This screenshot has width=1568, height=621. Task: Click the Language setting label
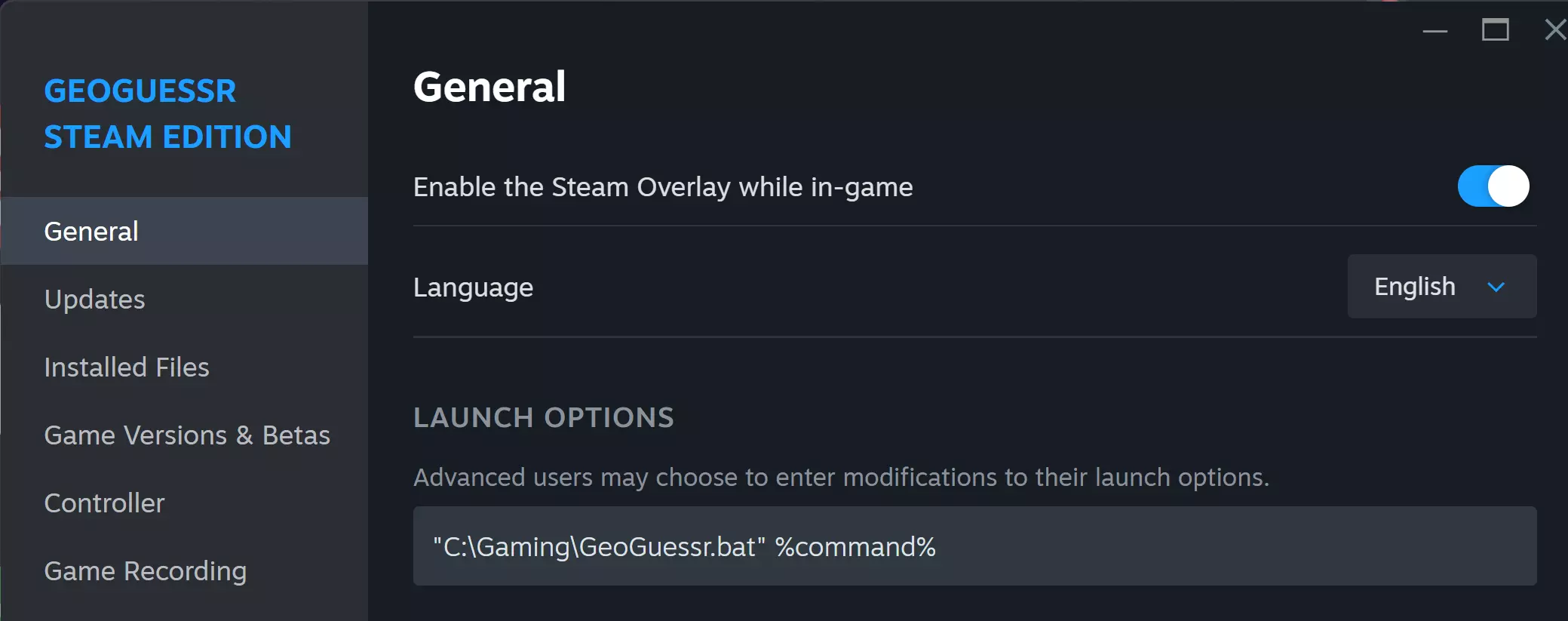[x=473, y=287]
